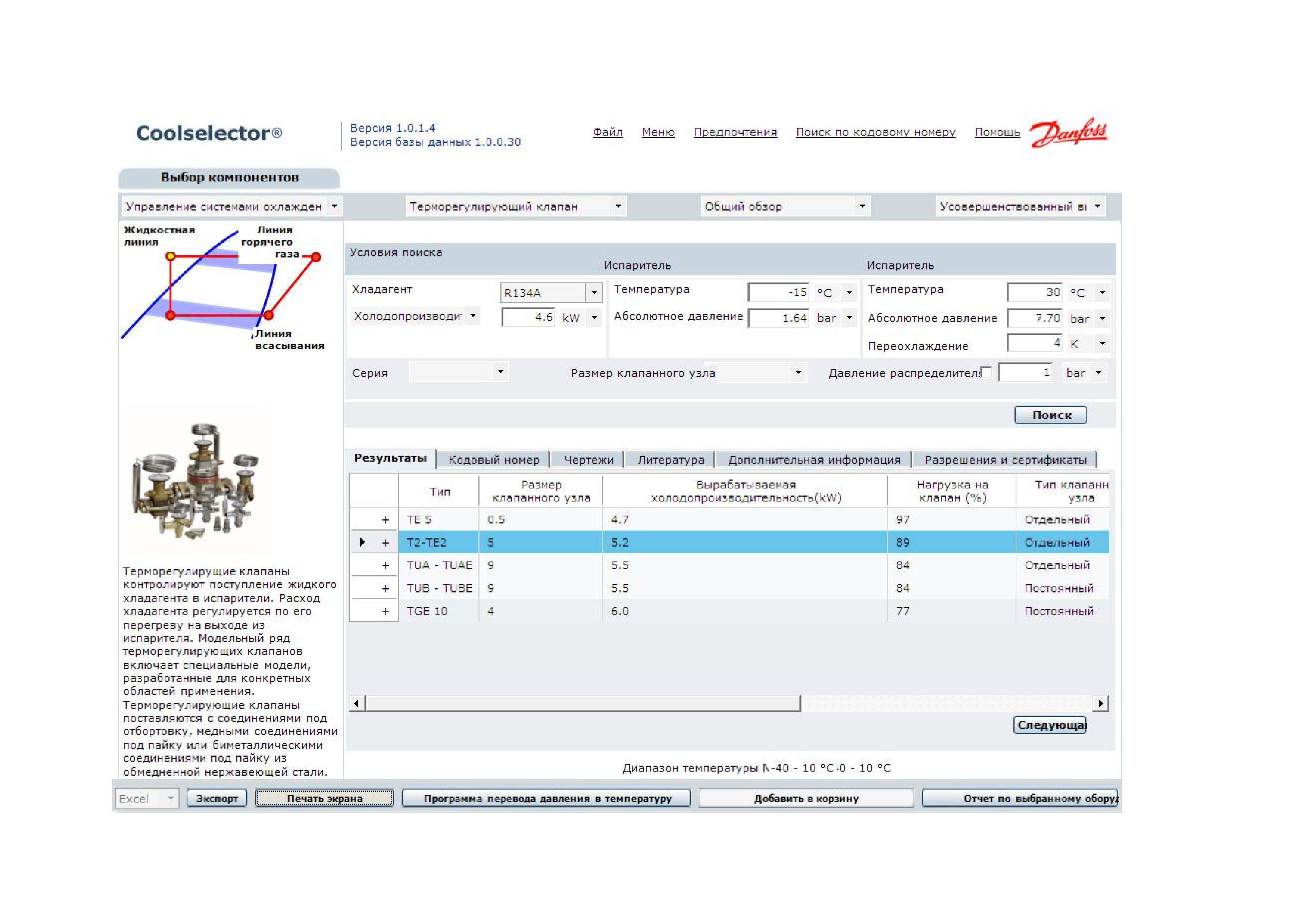Expand the TGE 10 row plus icon

click(385, 611)
